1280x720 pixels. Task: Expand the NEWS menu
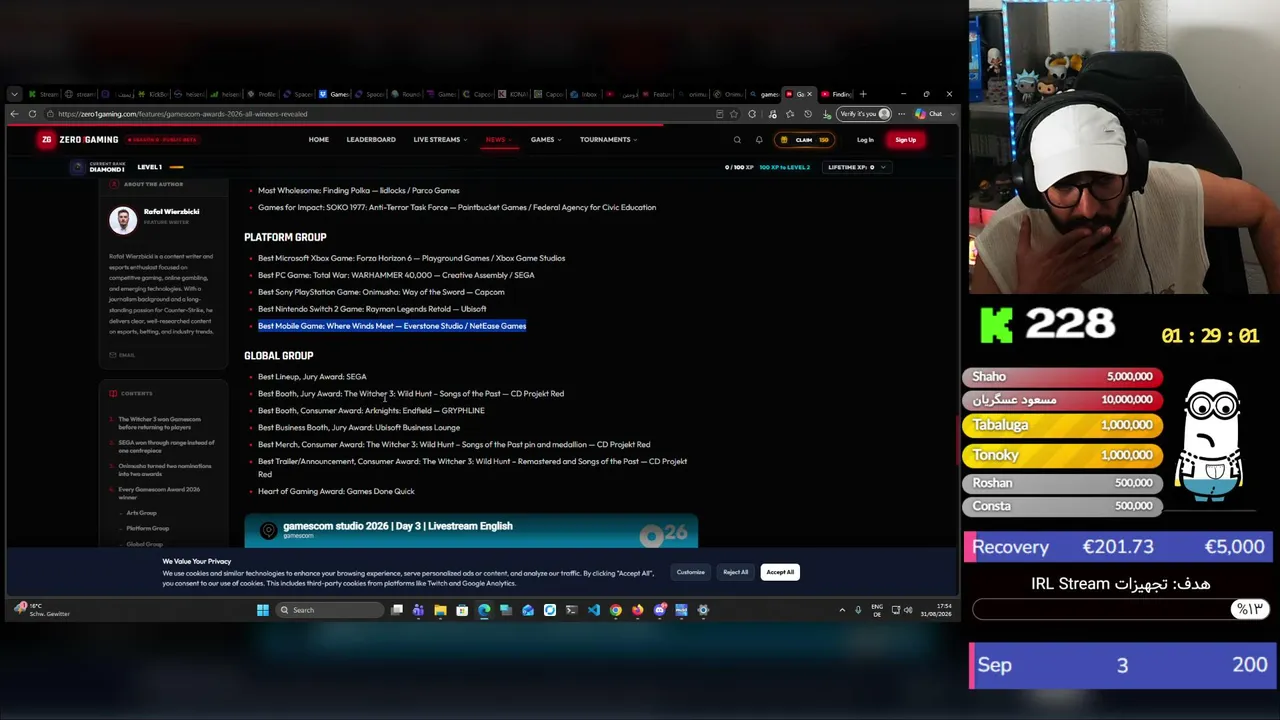tap(498, 140)
